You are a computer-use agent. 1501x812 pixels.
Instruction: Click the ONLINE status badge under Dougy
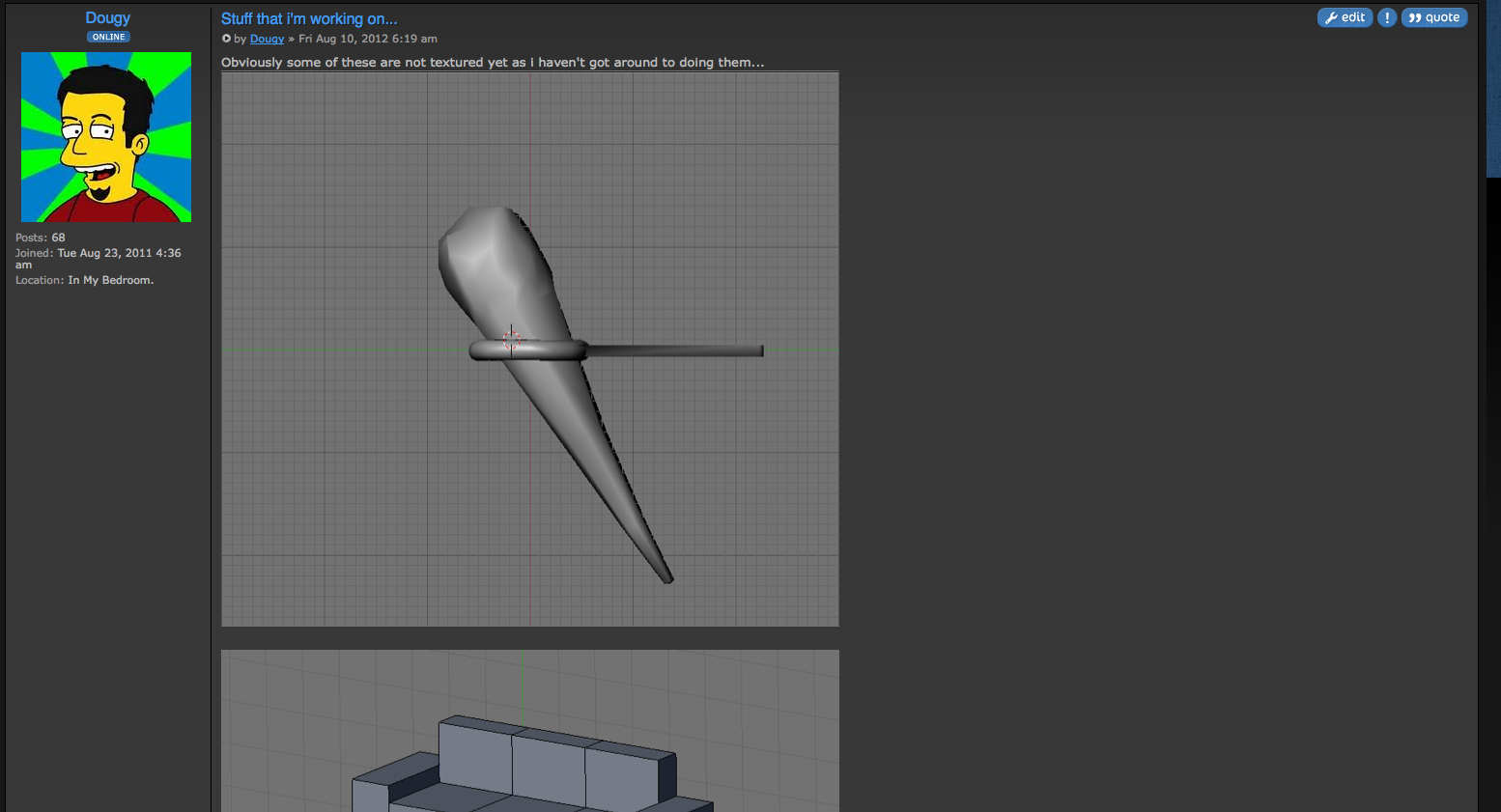tap(108, 37)
